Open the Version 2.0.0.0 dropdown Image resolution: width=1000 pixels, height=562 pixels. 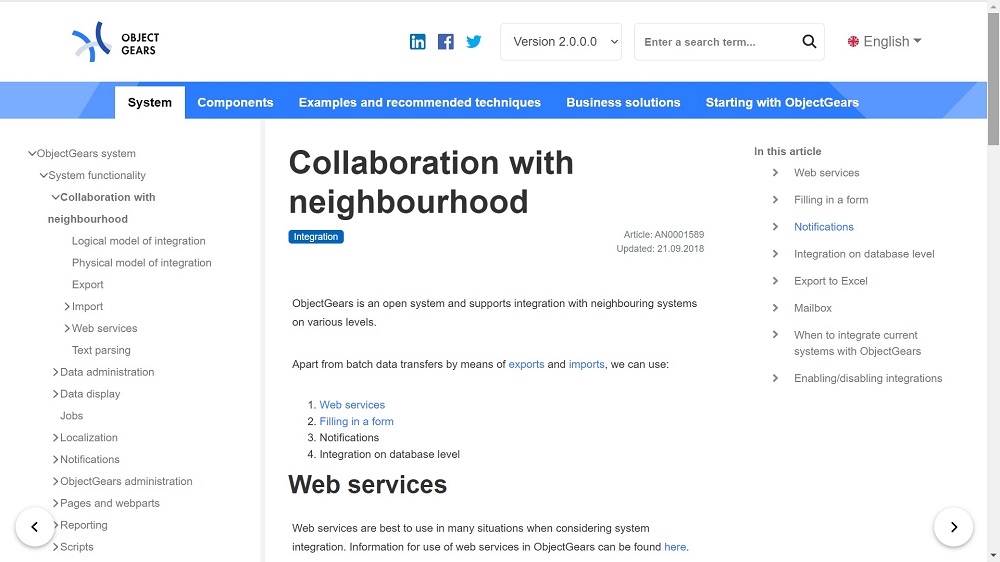(561, 42)
